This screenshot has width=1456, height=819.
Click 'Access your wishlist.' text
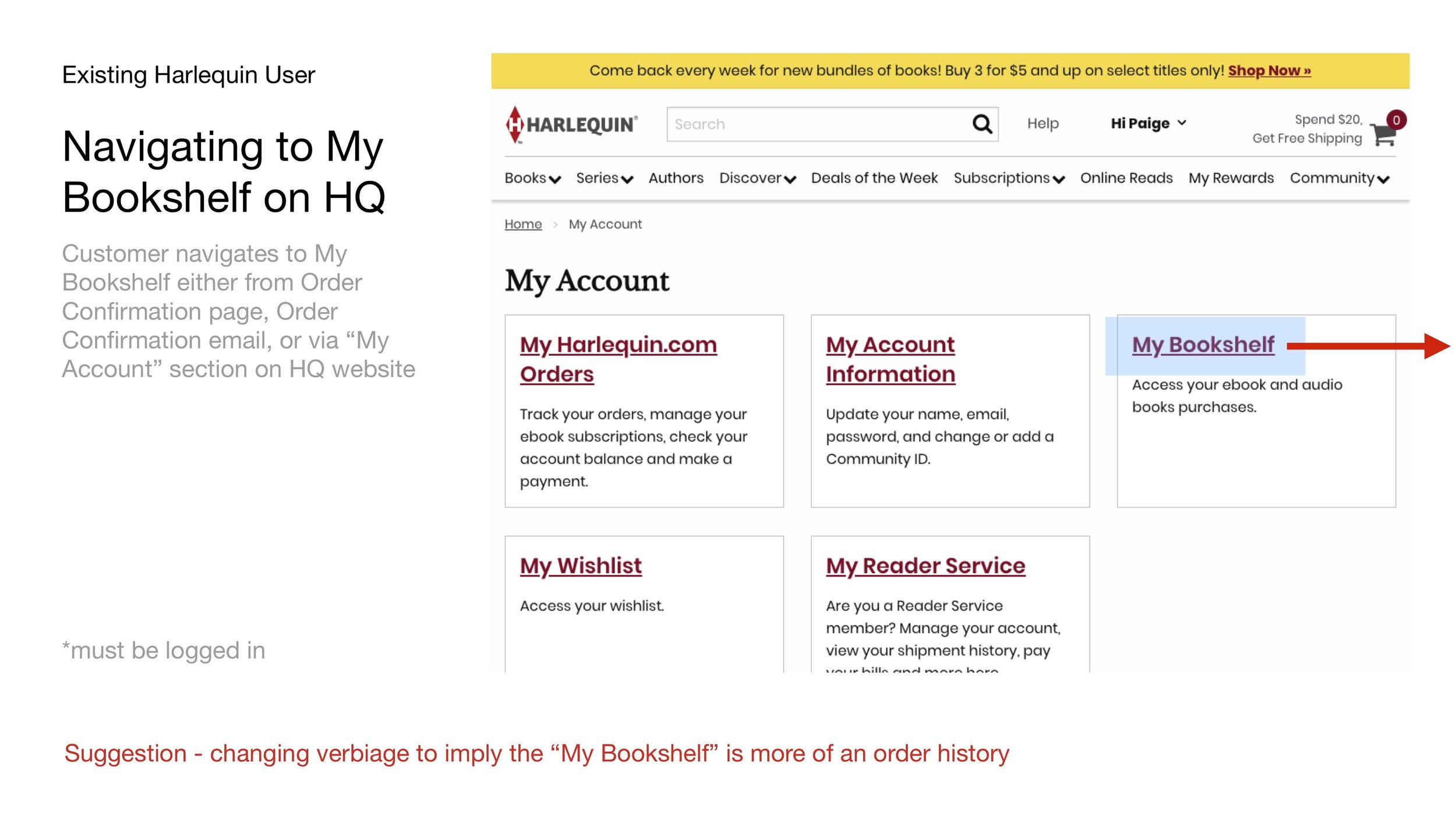592,606
